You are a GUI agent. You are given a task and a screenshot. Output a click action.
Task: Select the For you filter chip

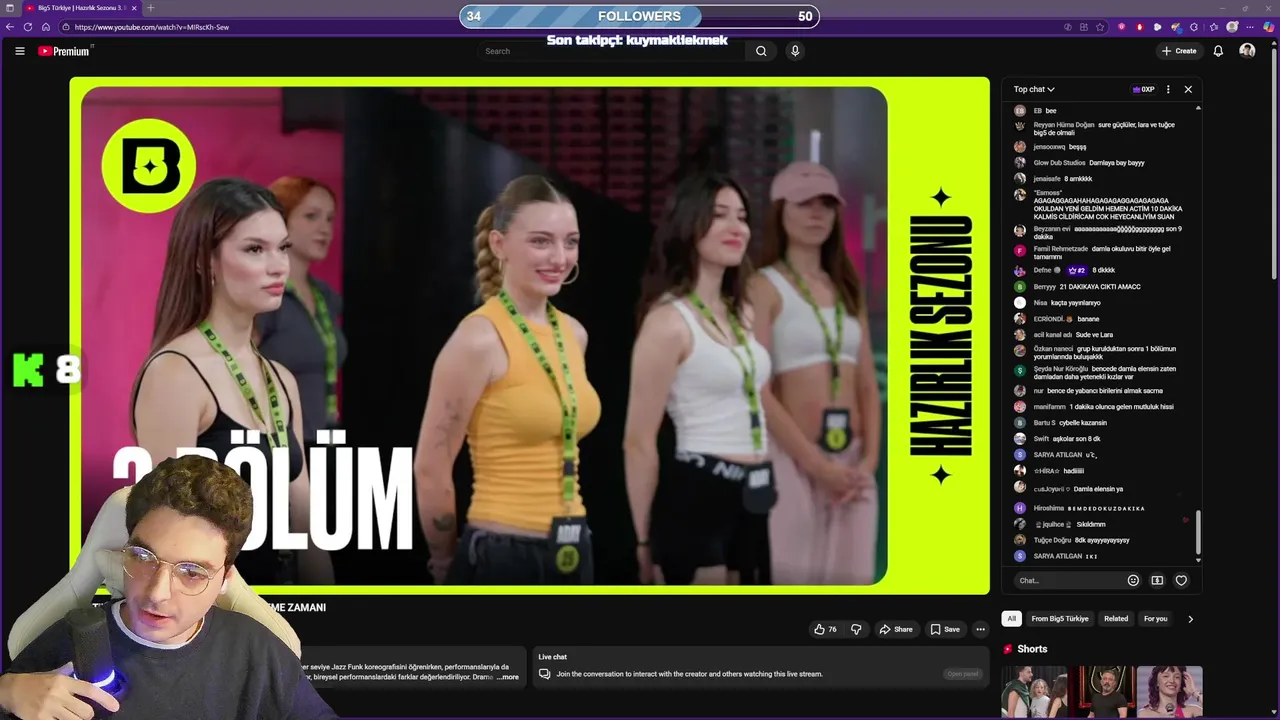point(1155,619)
